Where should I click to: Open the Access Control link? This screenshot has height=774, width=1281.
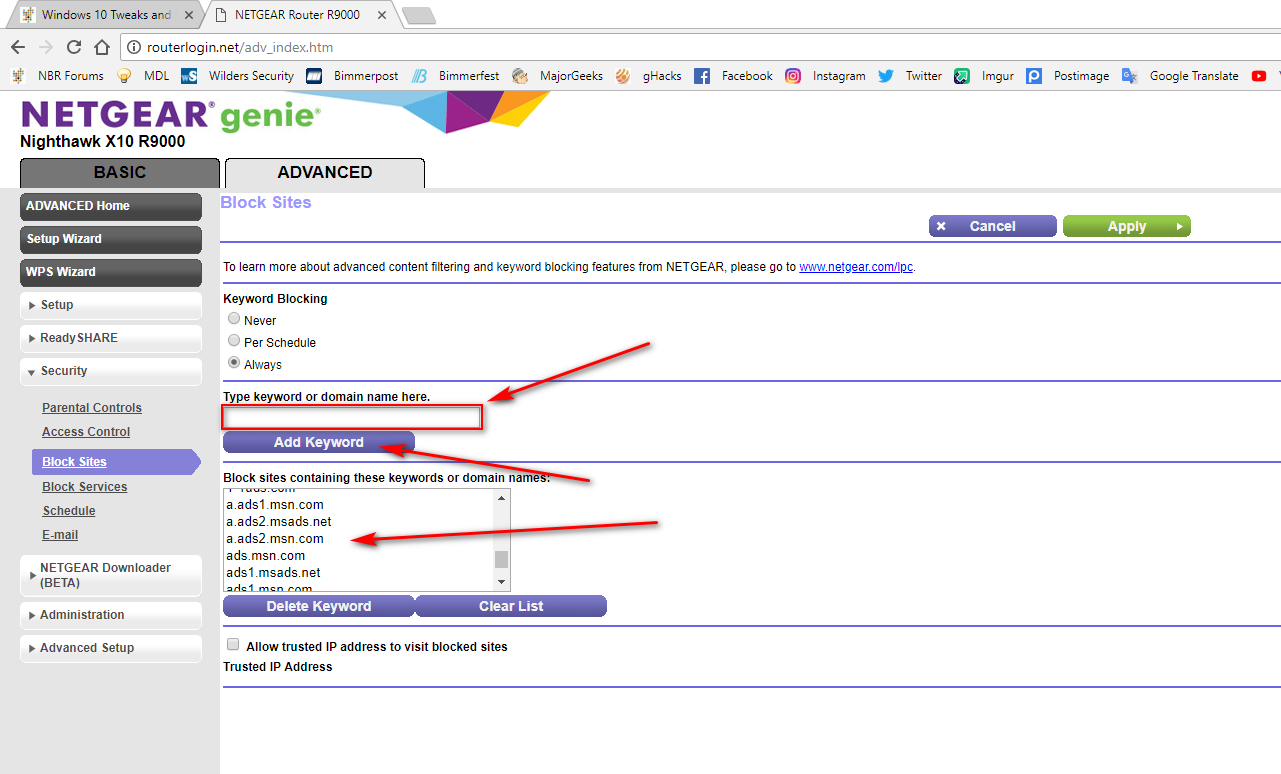click(86, 432)
